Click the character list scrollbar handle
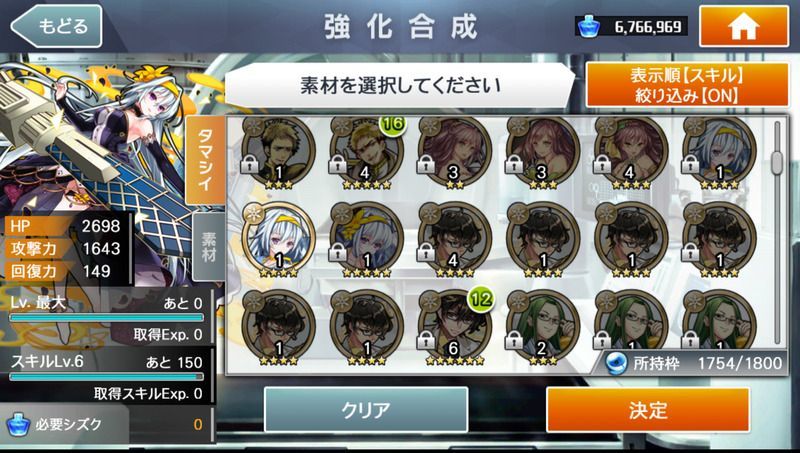Screen dimensions: 800x453 click(x=777, y=162)
